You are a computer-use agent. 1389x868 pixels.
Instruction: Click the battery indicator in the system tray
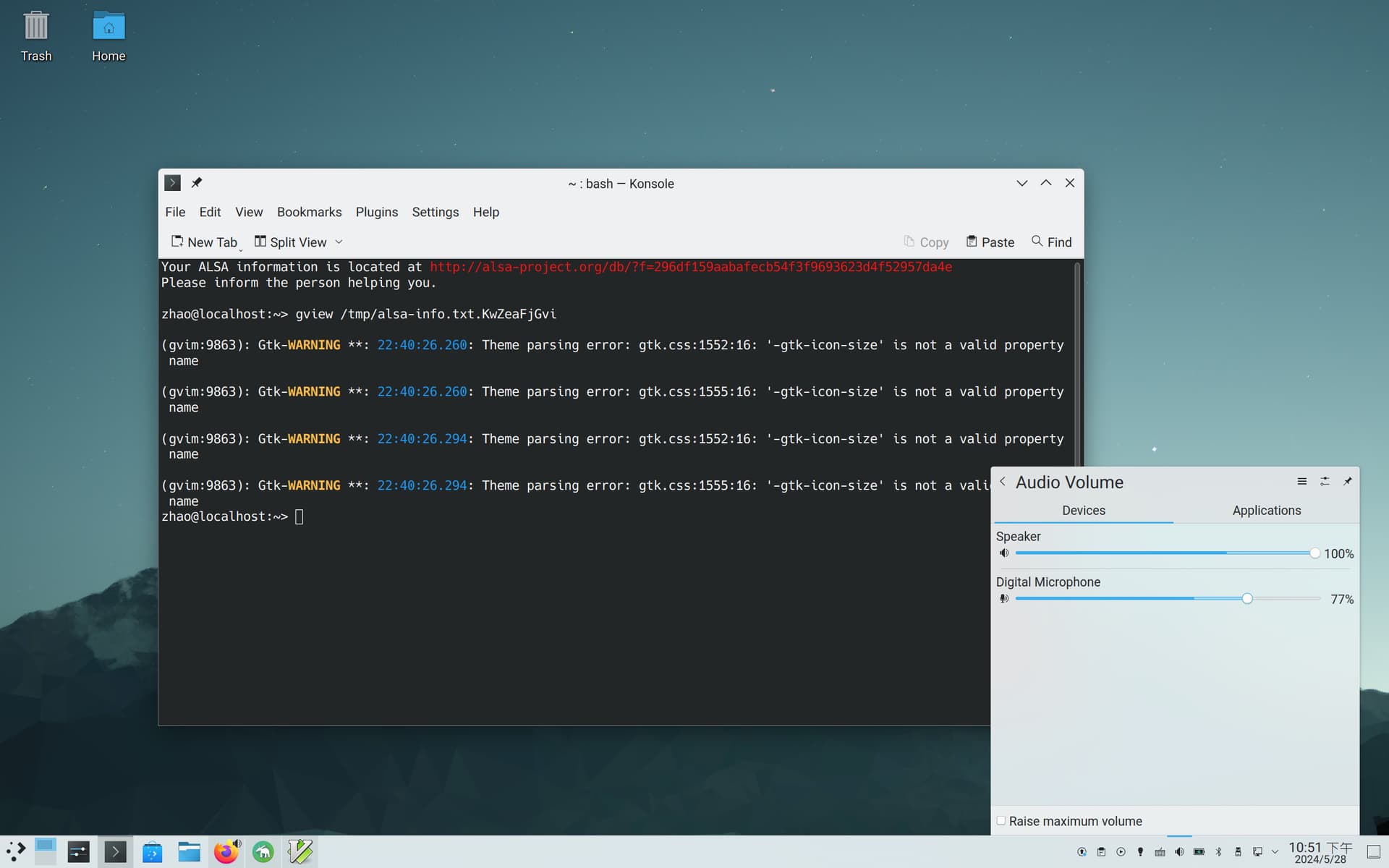1199,852
